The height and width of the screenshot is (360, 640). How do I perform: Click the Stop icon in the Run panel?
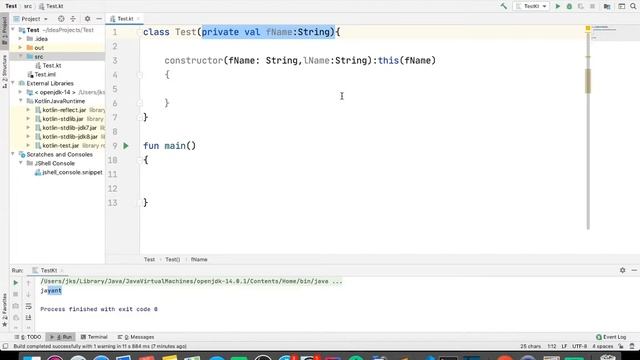coord(16,294)
